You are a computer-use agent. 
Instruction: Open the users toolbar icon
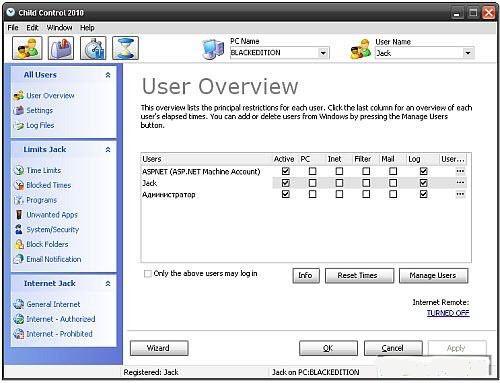pos(27,48)
